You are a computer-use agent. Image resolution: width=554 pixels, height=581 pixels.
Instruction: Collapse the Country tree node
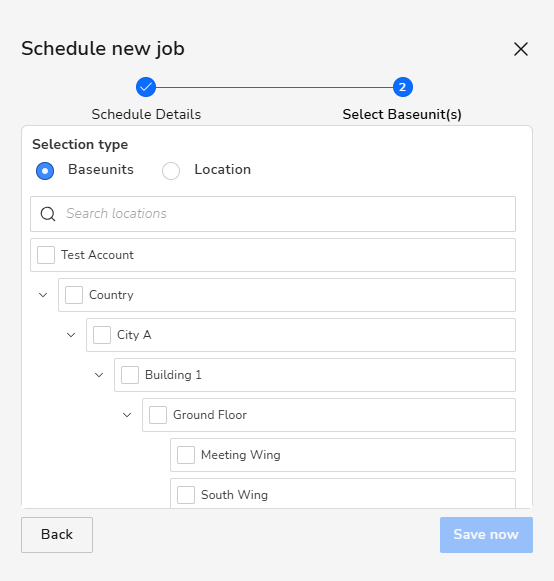tap(43, 295)
